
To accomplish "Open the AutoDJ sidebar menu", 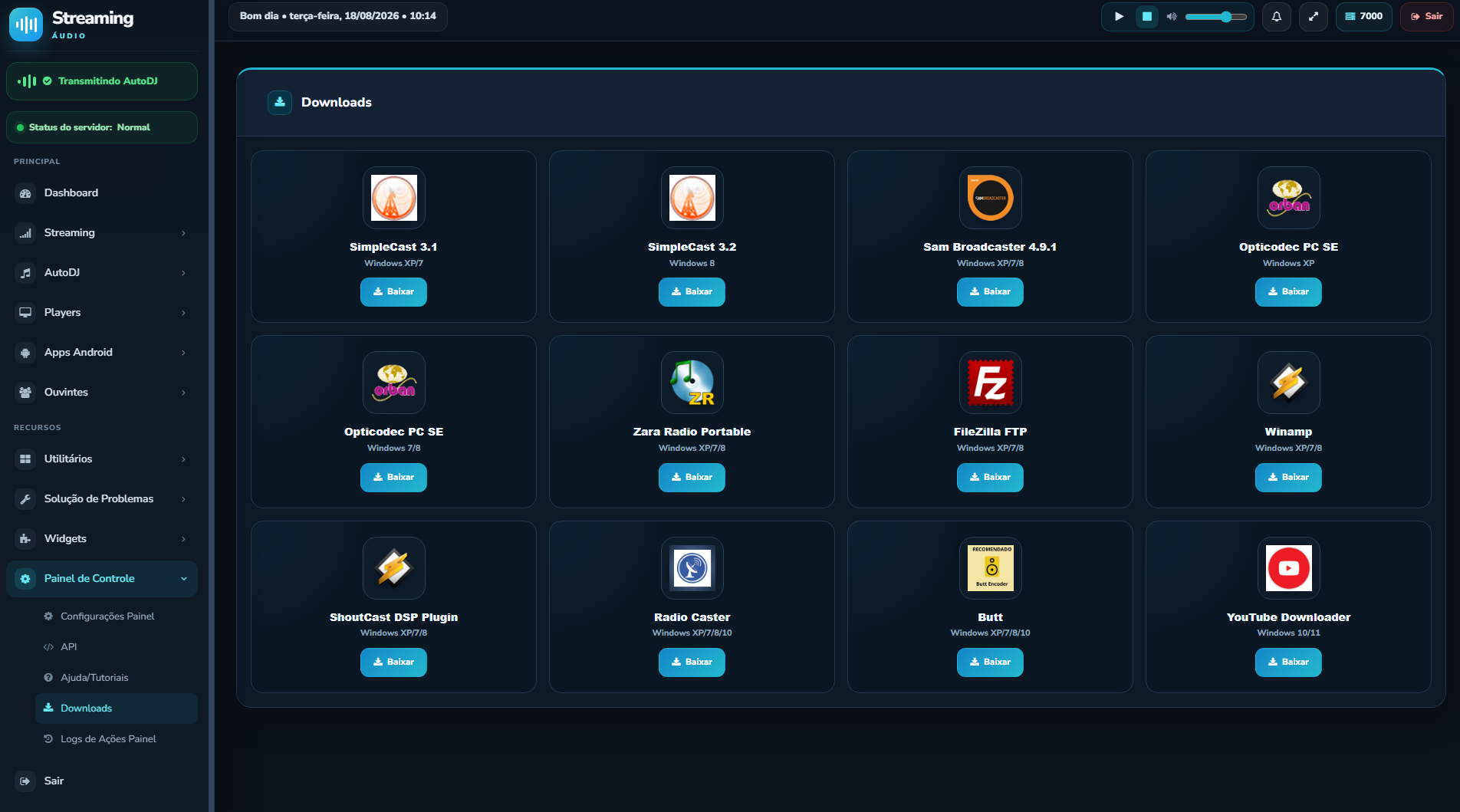I will coord(102,273).
